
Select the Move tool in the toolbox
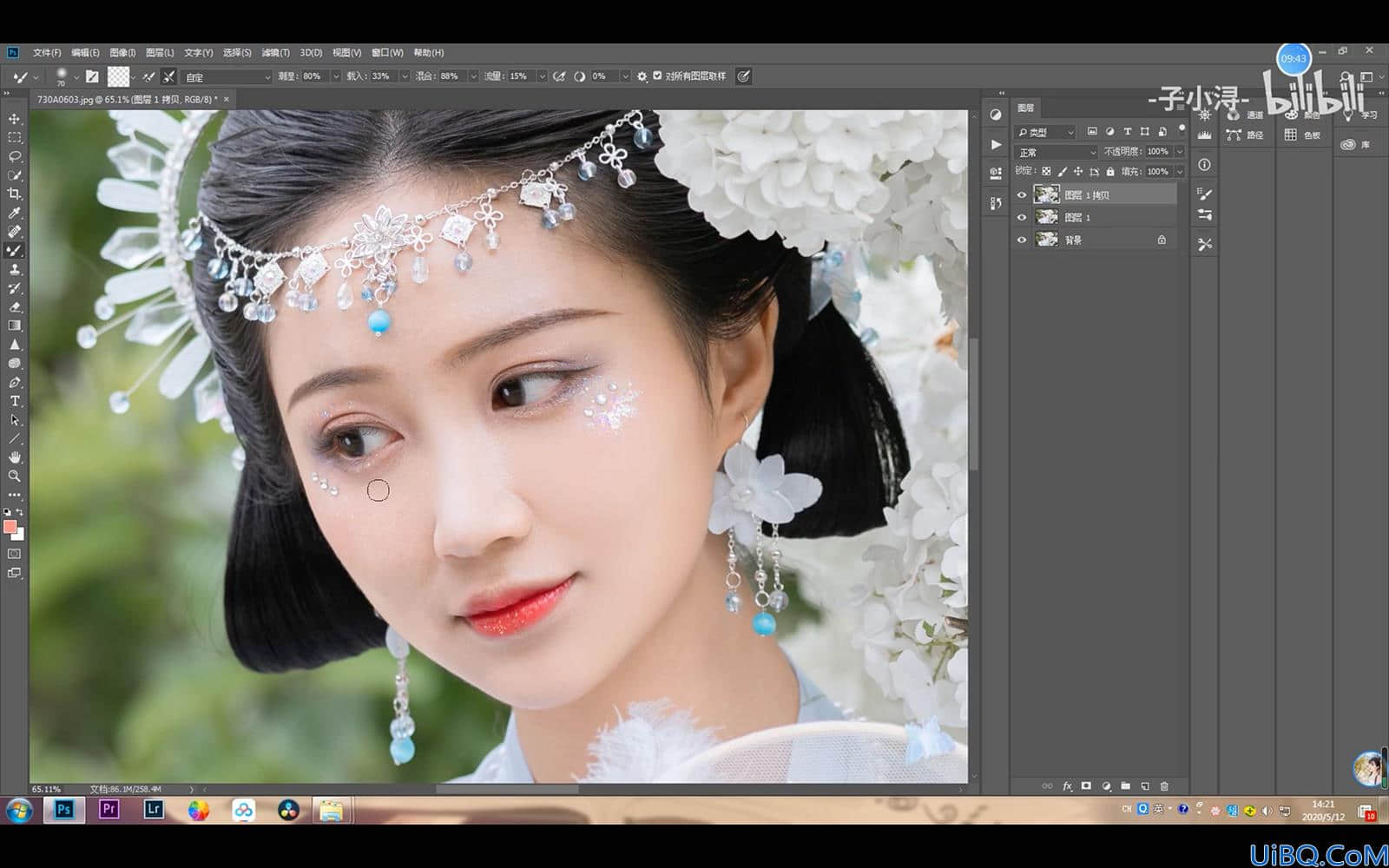coord(15,119)
